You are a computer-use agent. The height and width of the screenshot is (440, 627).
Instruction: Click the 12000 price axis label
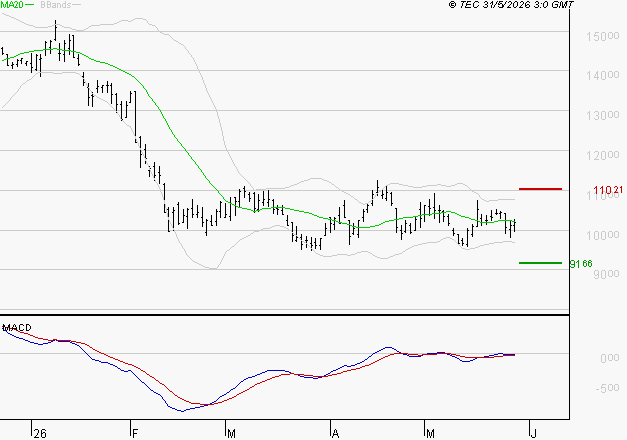tap(603, 155)
